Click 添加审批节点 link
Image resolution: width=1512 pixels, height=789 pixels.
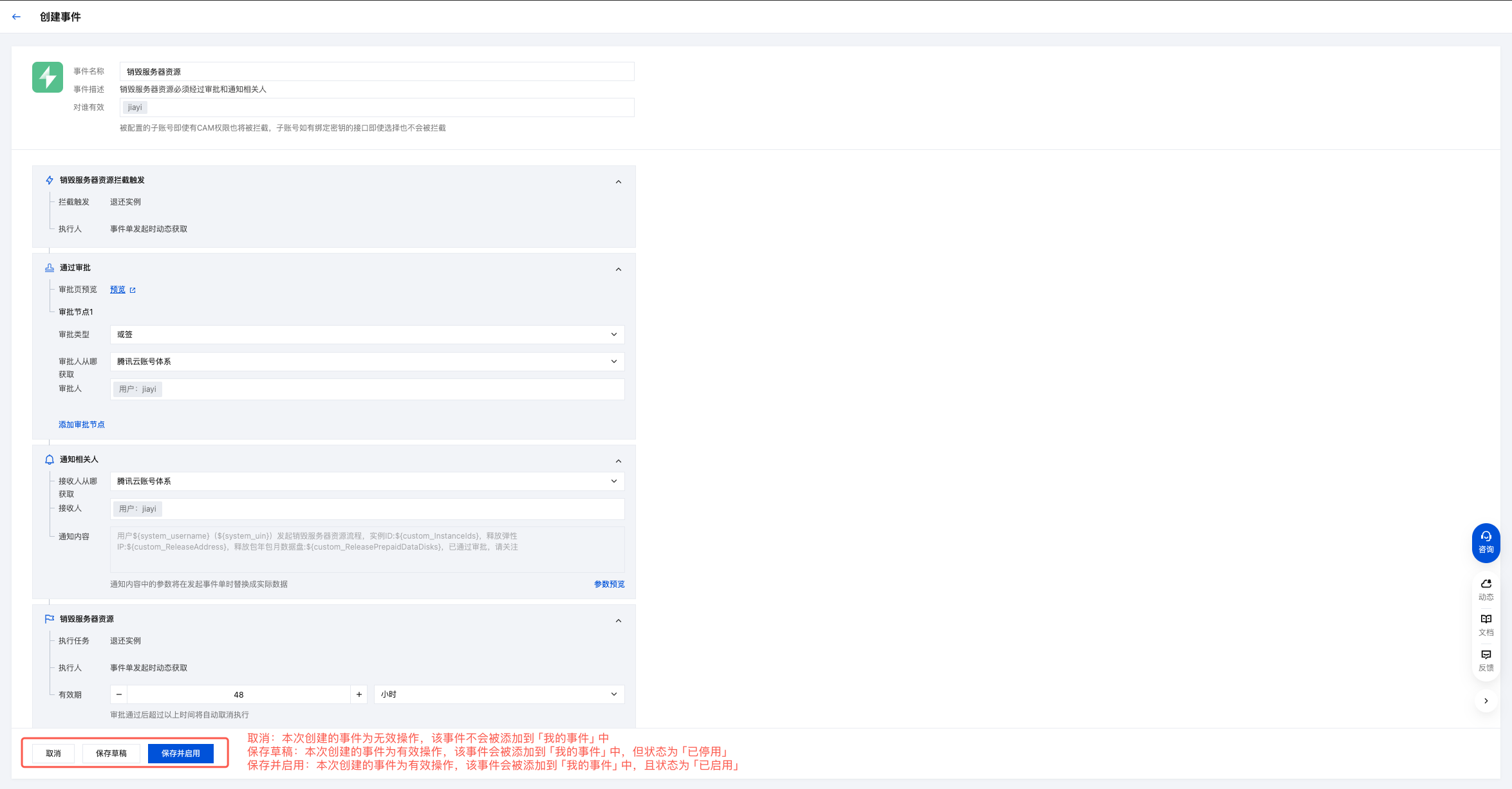(82, 425)
